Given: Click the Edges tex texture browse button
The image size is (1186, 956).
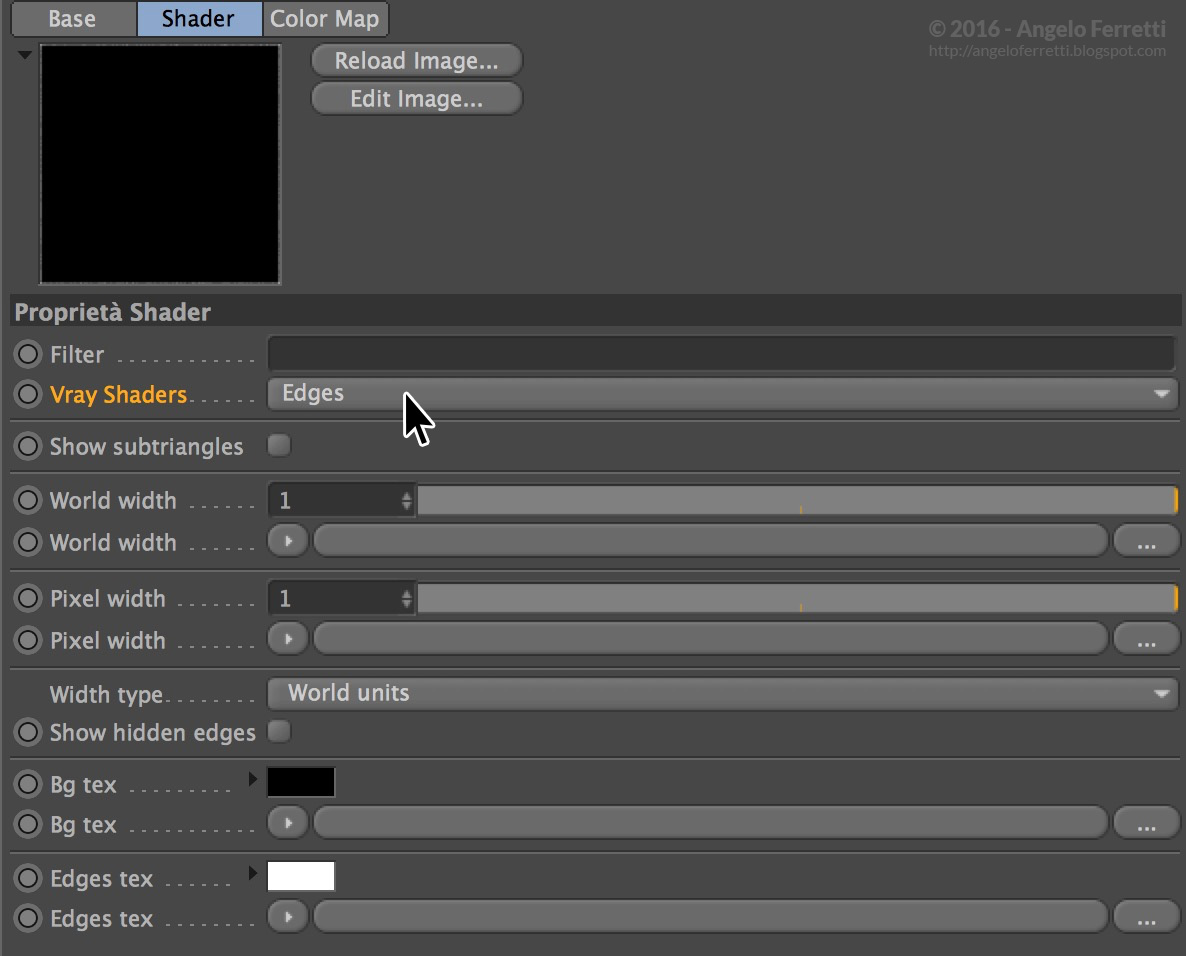Looking at the screenshot, I should point(1147,917).
